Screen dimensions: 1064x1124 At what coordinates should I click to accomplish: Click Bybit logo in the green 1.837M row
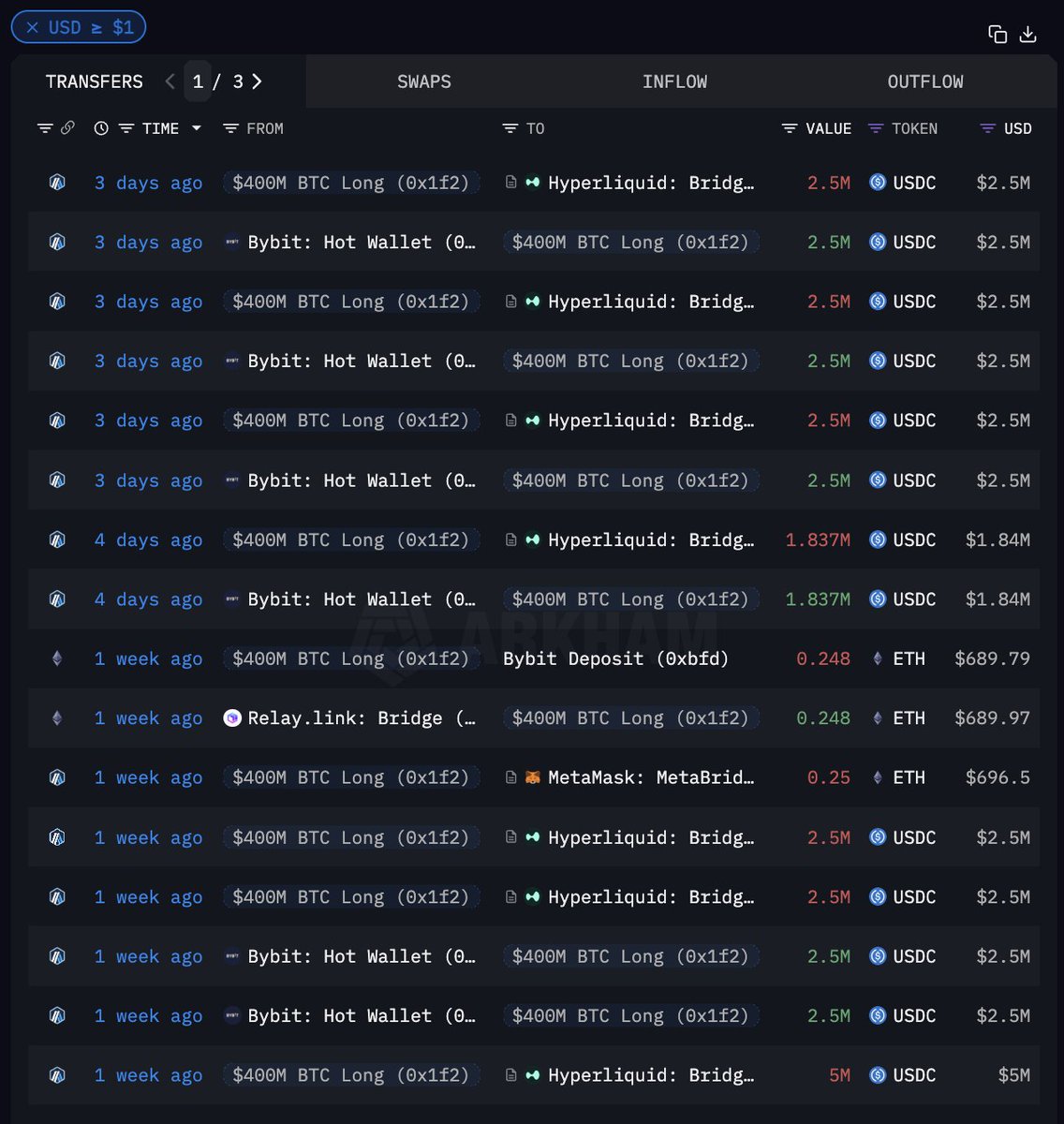pyautogui.click(x=232, y=599)
